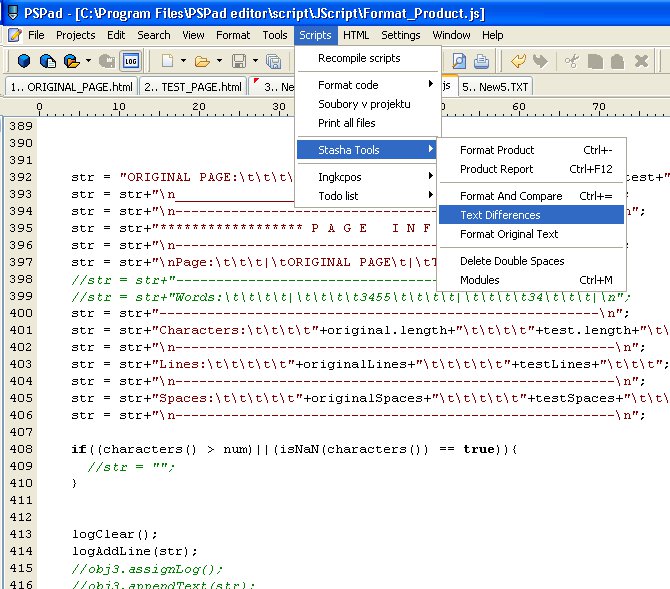This screenshot has width=670, height=589.
Task: Click the Open Project folder icon
Action: coord(71,61)
